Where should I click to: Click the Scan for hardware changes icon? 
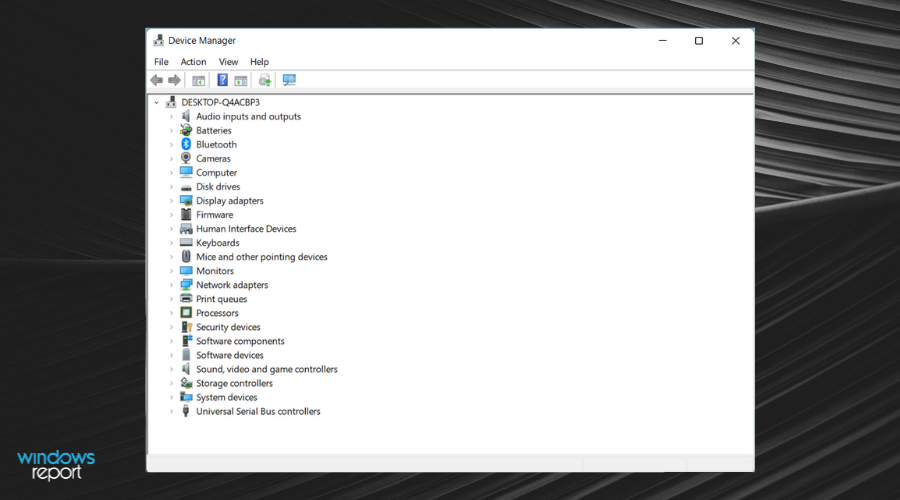(289, 80)
